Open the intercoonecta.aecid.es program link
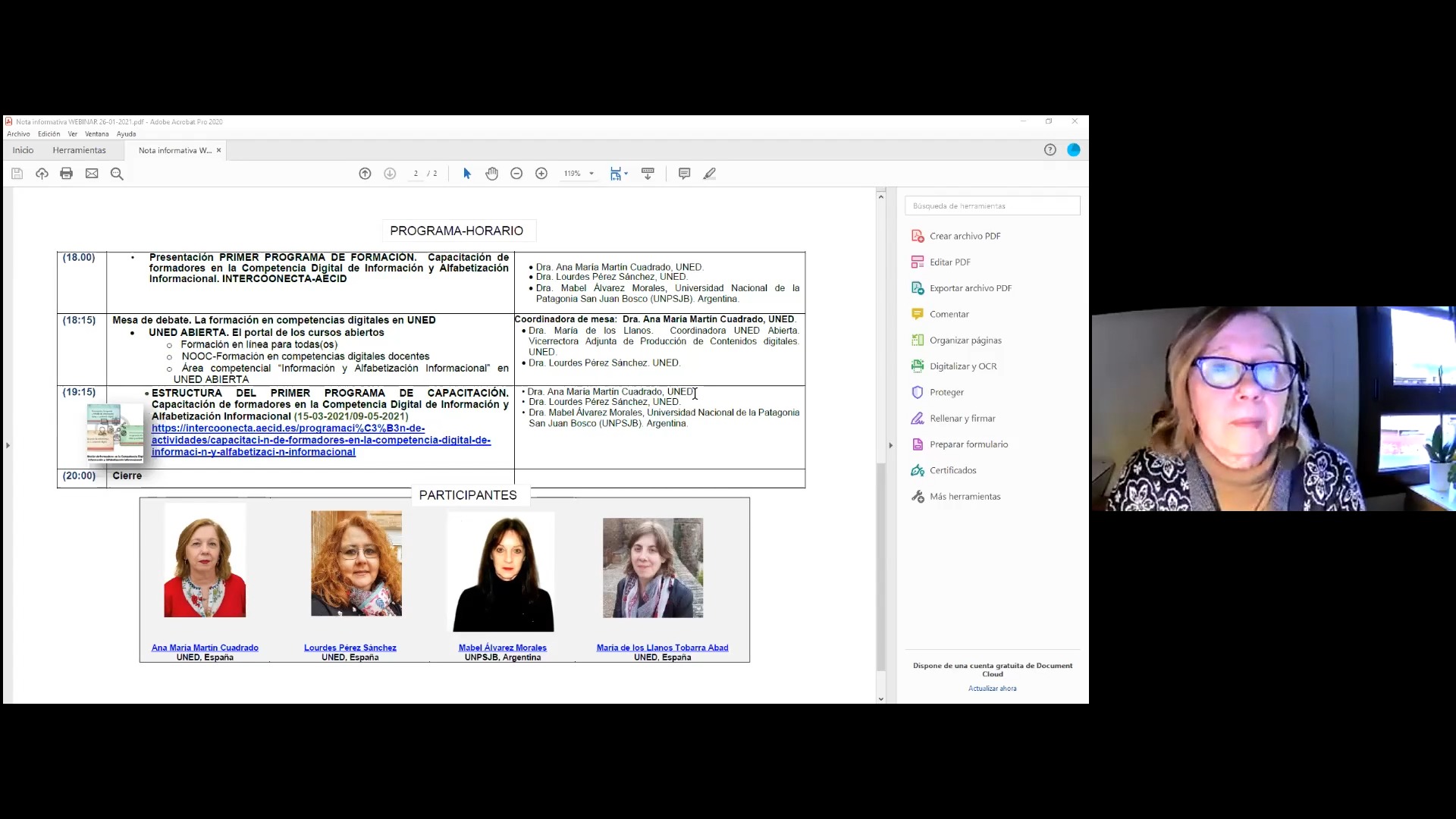1456x819 pixels. [321, 440]
